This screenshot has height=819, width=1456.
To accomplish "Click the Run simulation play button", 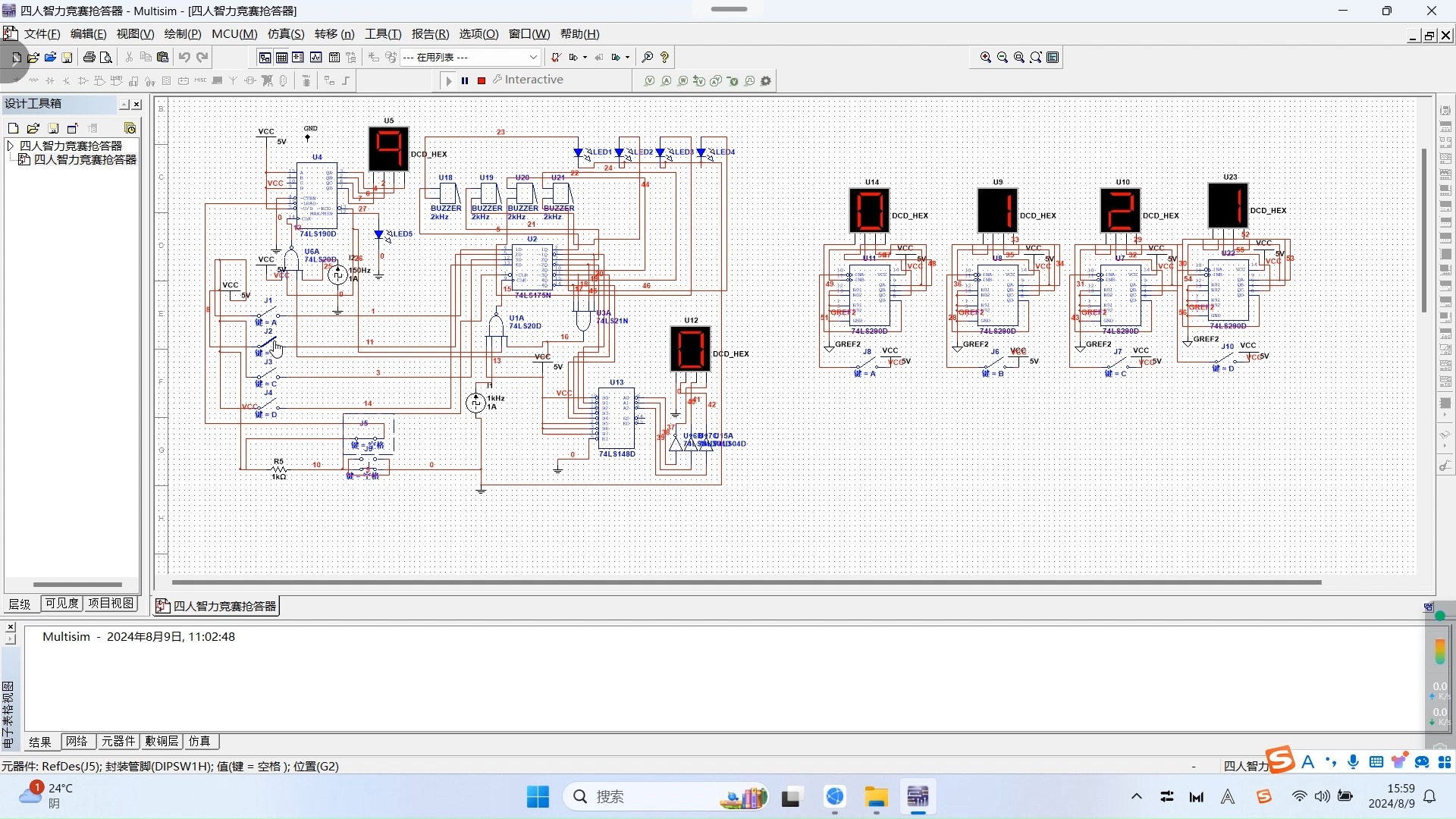I will (x=449, y=80).
